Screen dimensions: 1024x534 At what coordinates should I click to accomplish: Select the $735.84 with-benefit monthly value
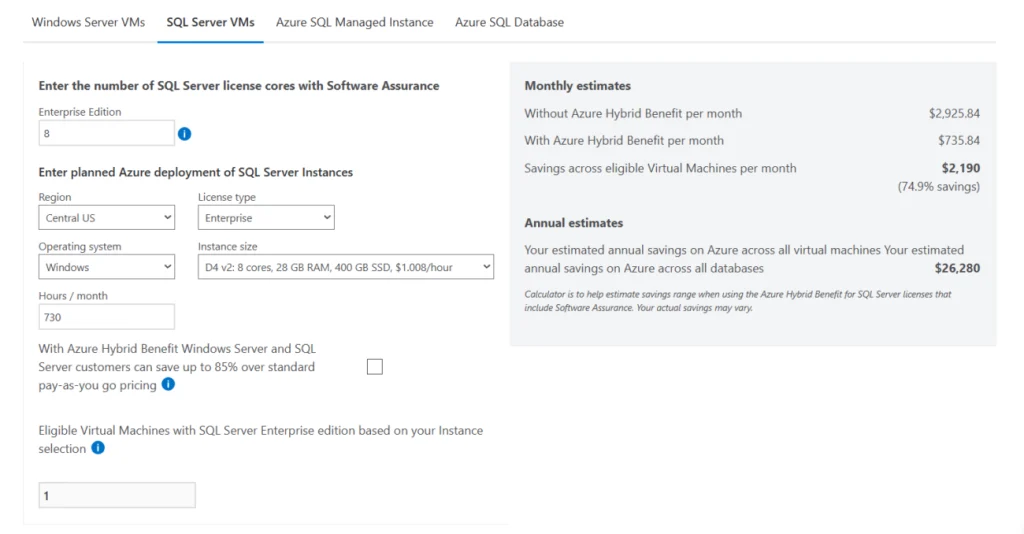(x=959, y=140)
